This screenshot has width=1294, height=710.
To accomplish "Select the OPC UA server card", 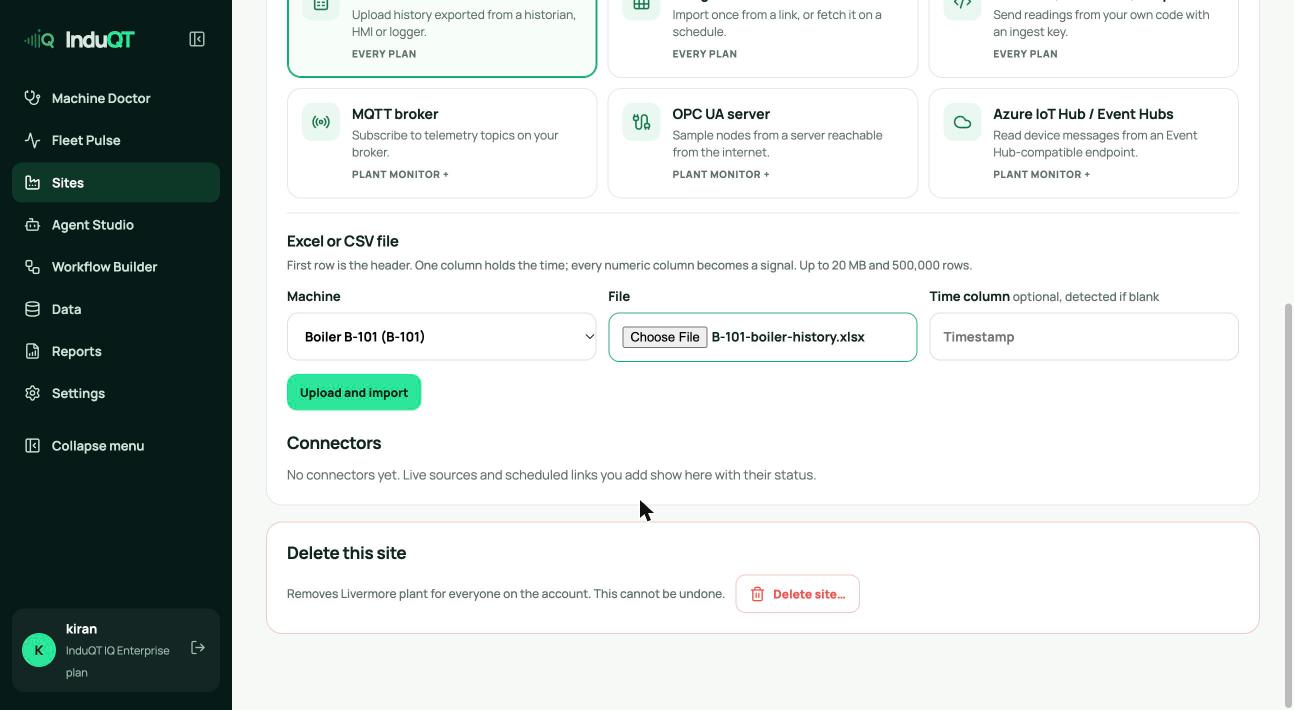I will click(763, 143).
